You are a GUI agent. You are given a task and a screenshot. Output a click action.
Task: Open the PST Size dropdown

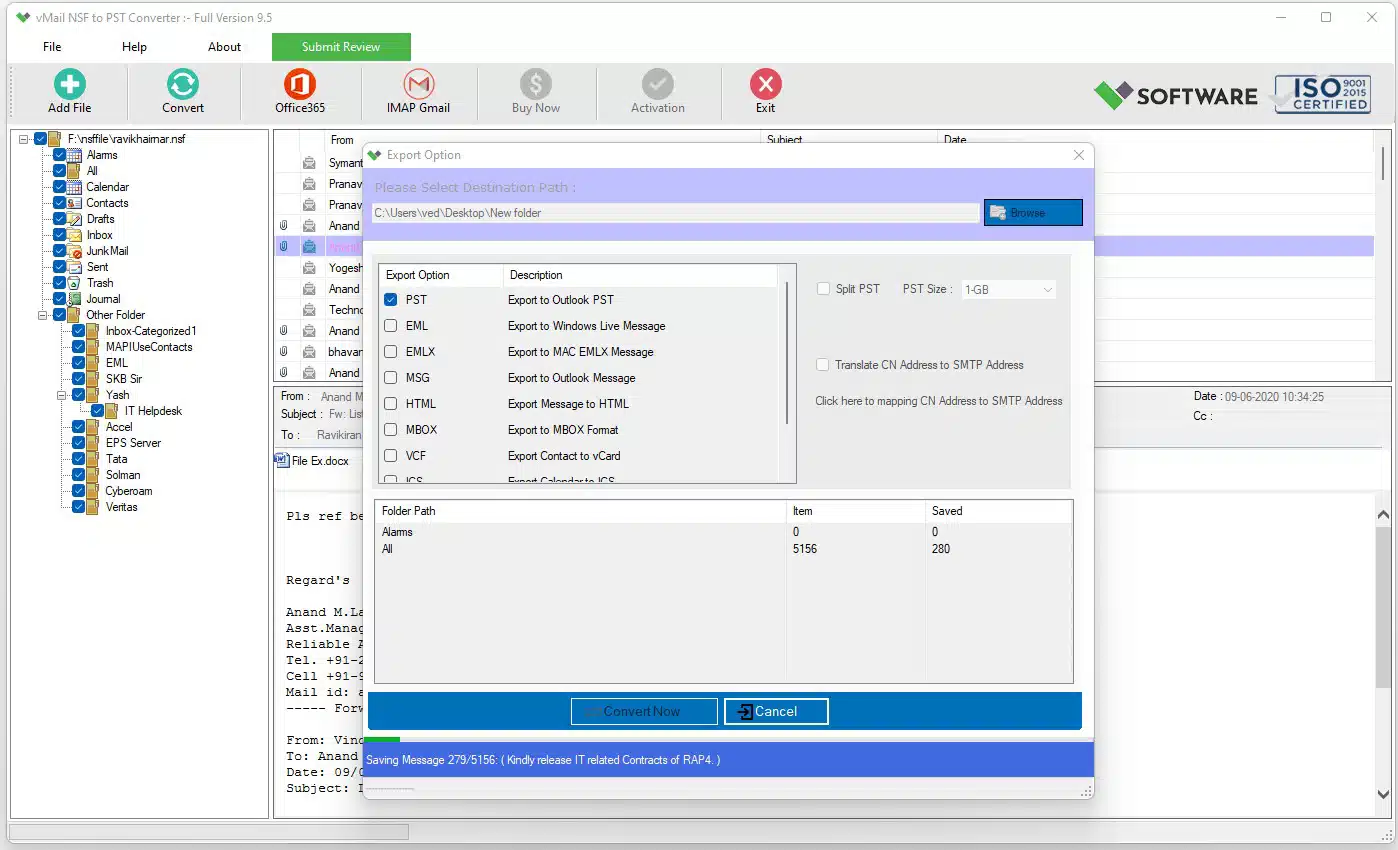pyautogui.click(x=1008, y=289)
